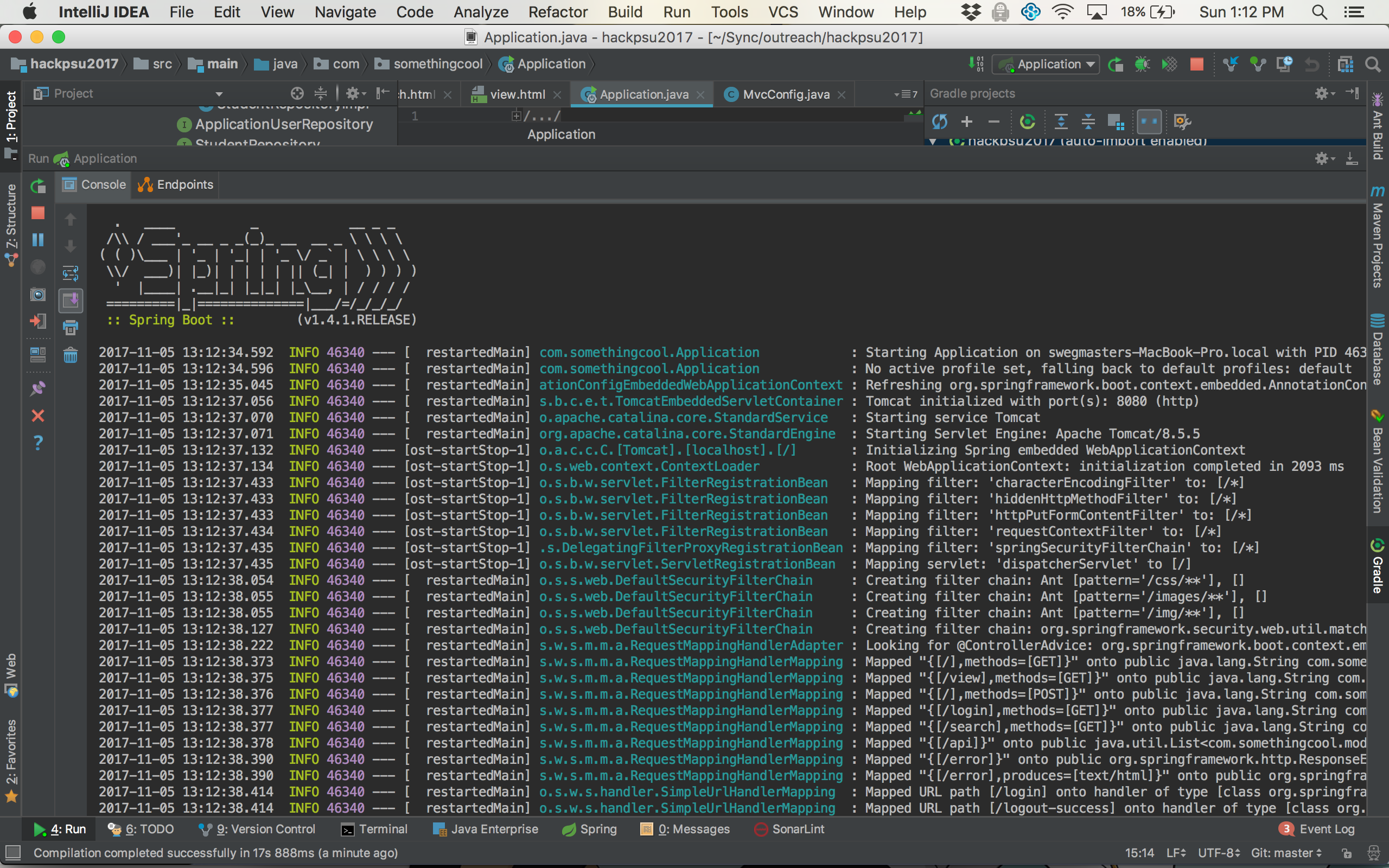The width and height of the screenshot is (1389, 868).
Task: Open the Refactor menu
Action: pos(557,12)
